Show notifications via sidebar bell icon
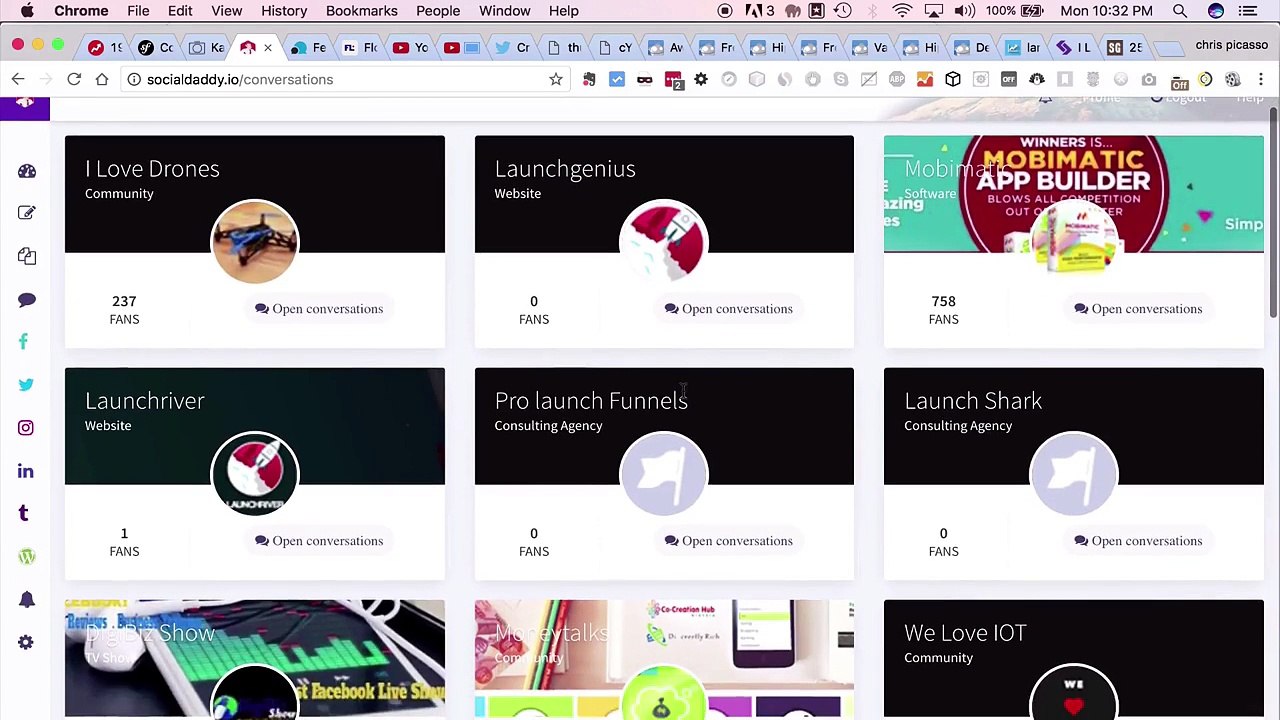1280x720 pixels. pos(27,599)
